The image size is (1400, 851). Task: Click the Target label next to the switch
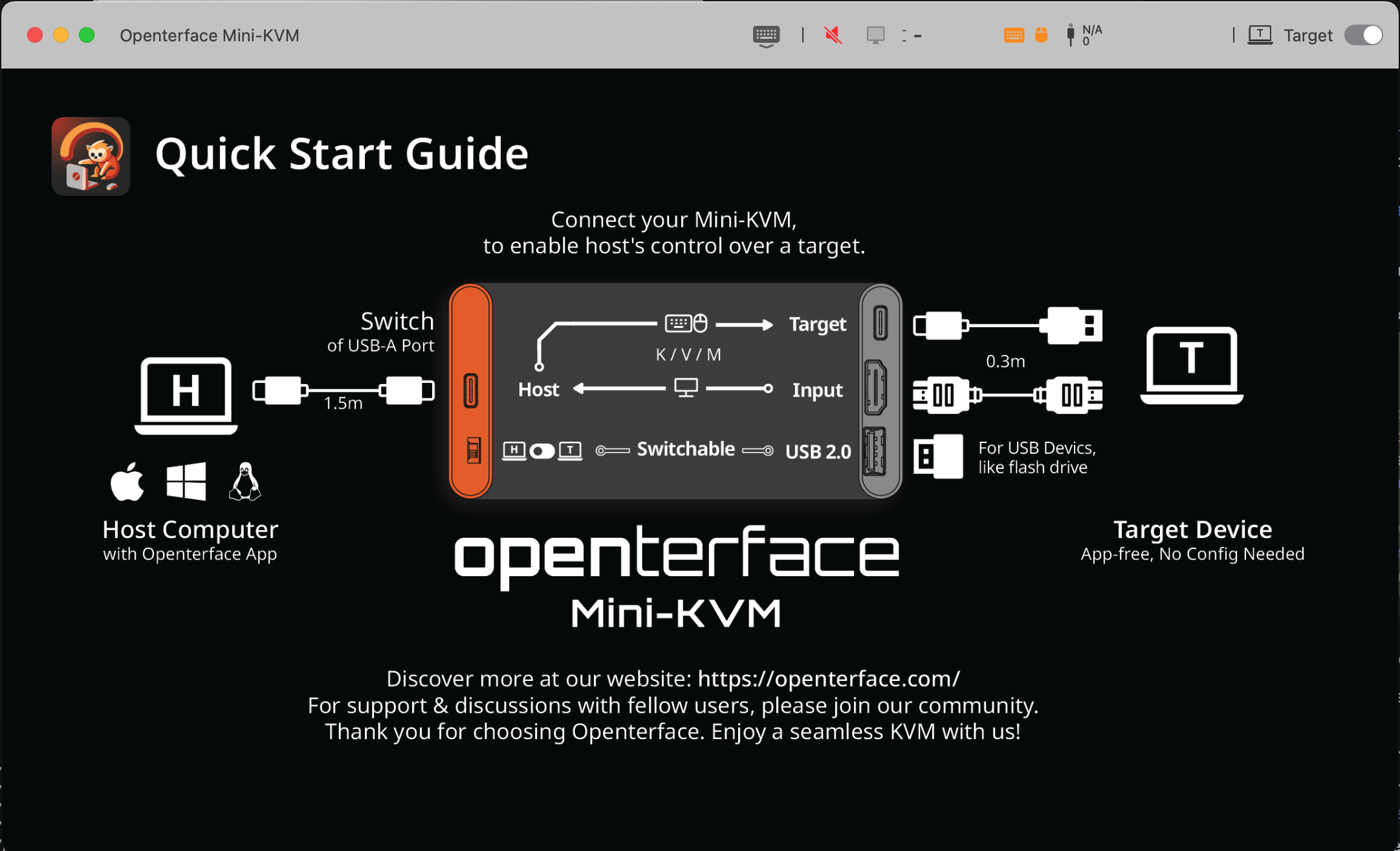(1308, 36)
